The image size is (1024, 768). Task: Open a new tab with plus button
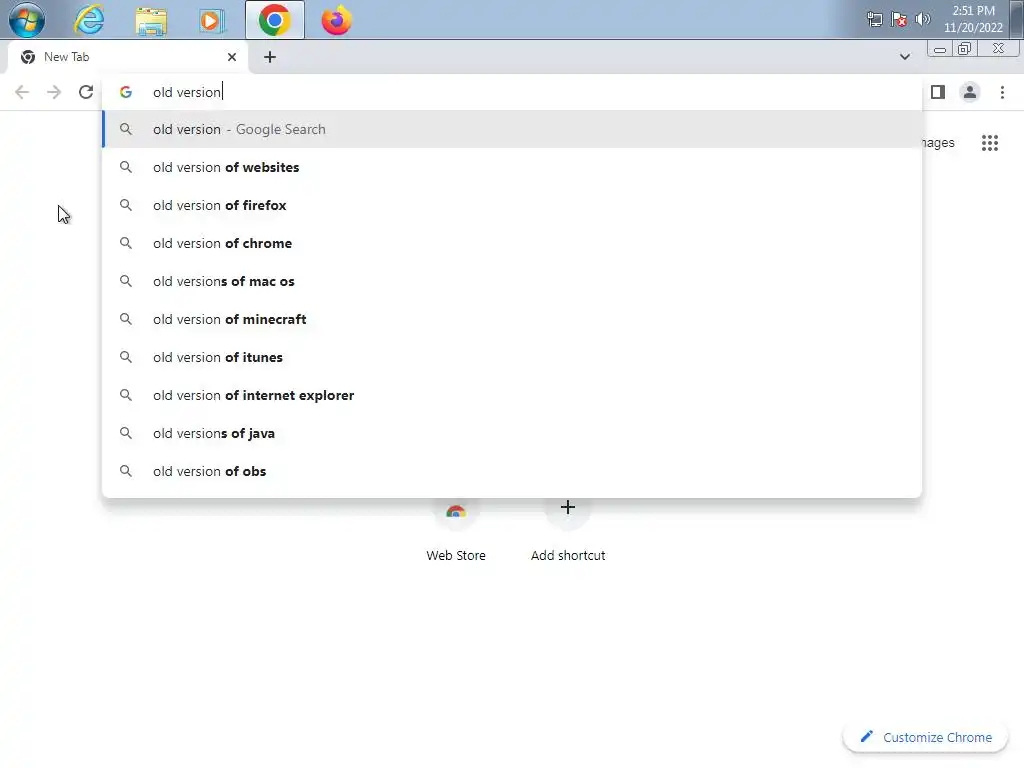[x=270, y=57]
